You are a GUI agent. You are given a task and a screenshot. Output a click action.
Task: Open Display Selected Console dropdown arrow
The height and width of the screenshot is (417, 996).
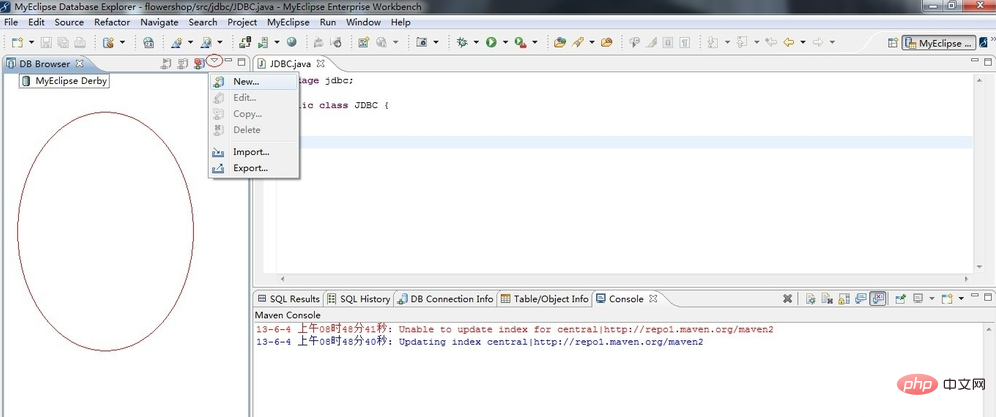[932, 298]
